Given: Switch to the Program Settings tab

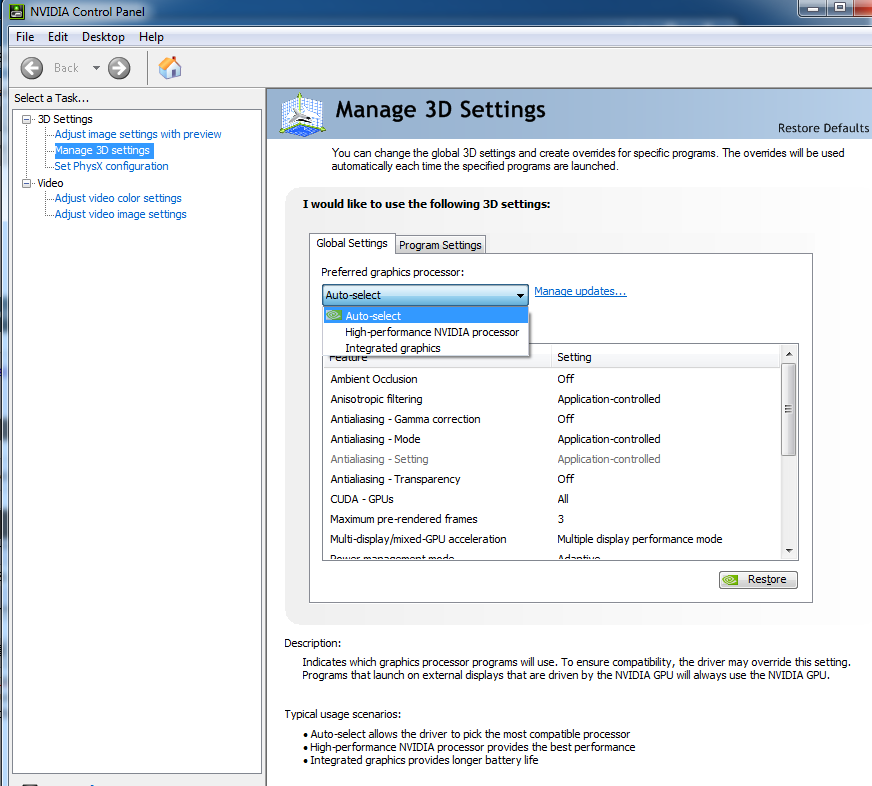Looking at the screenshot, I should tap(440, 245).
